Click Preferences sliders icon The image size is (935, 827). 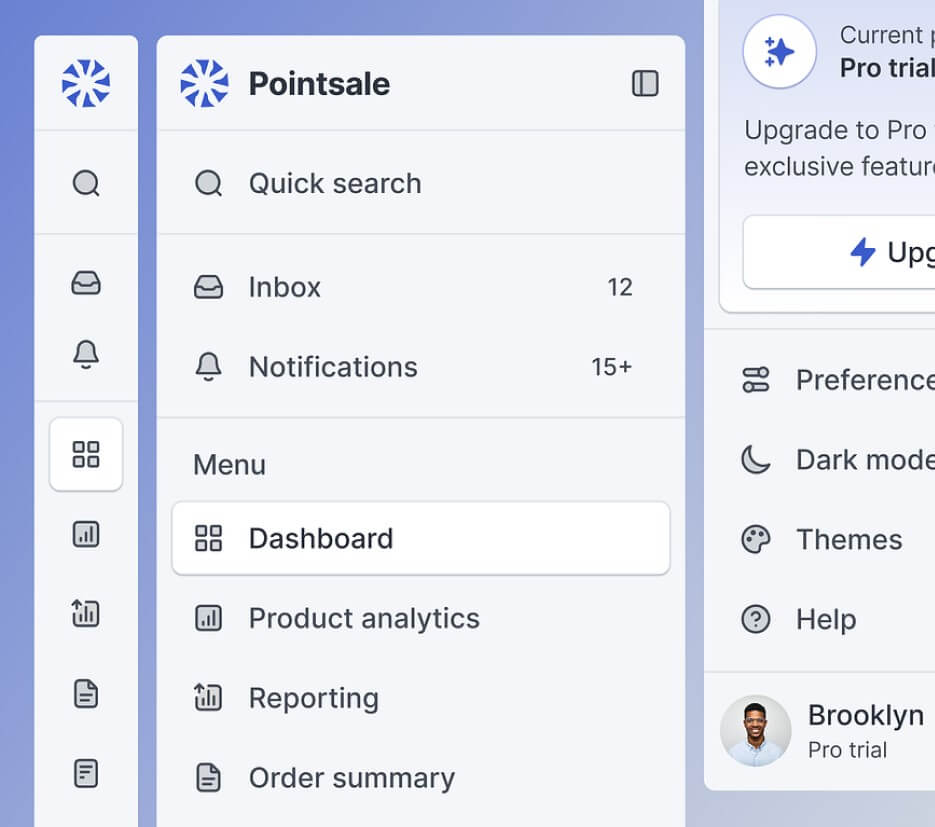(756, 380)
